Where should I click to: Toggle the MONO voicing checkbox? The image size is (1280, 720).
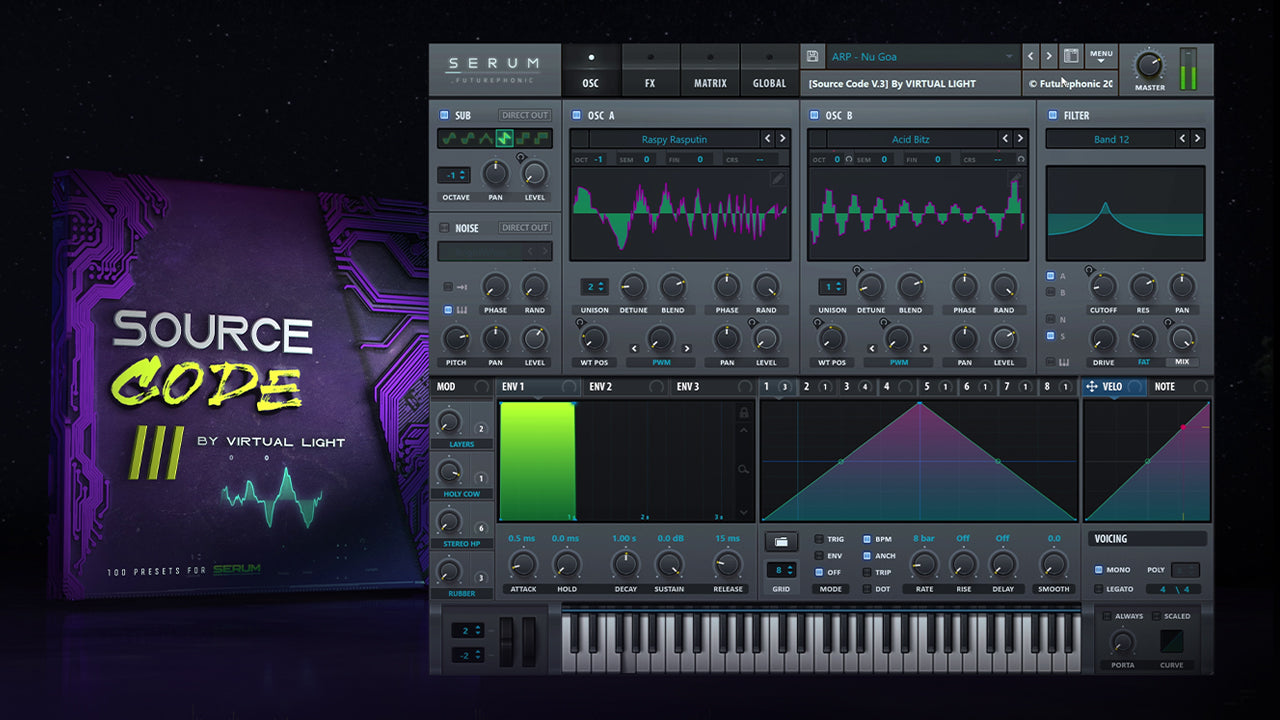point(1099,570)
